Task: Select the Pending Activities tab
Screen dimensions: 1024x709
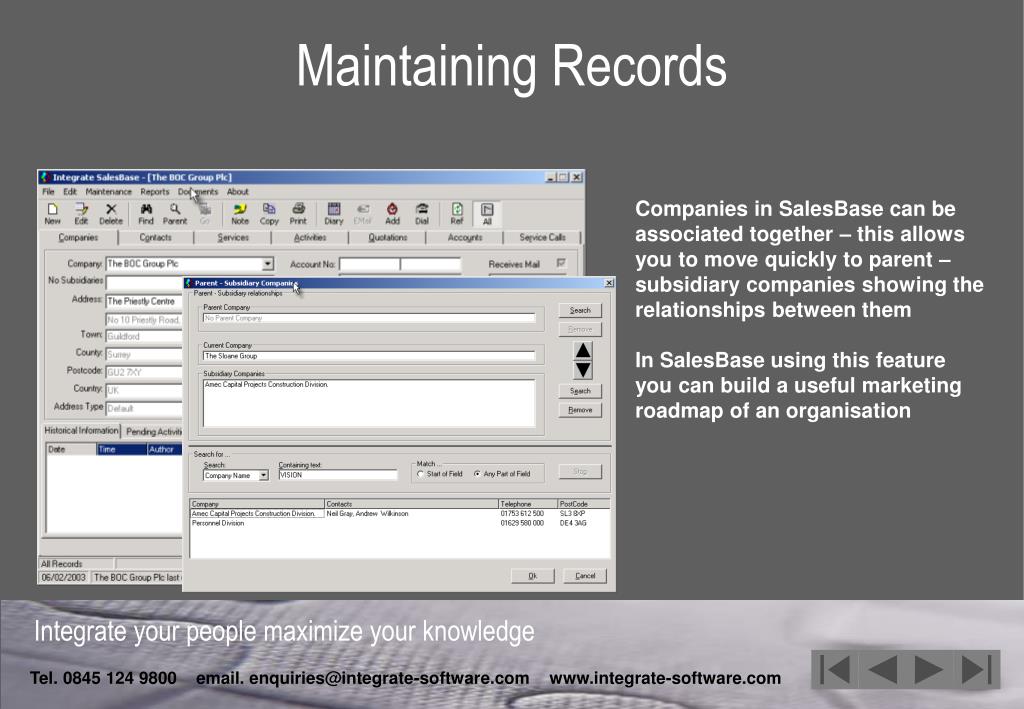Action: pos(154,432)
